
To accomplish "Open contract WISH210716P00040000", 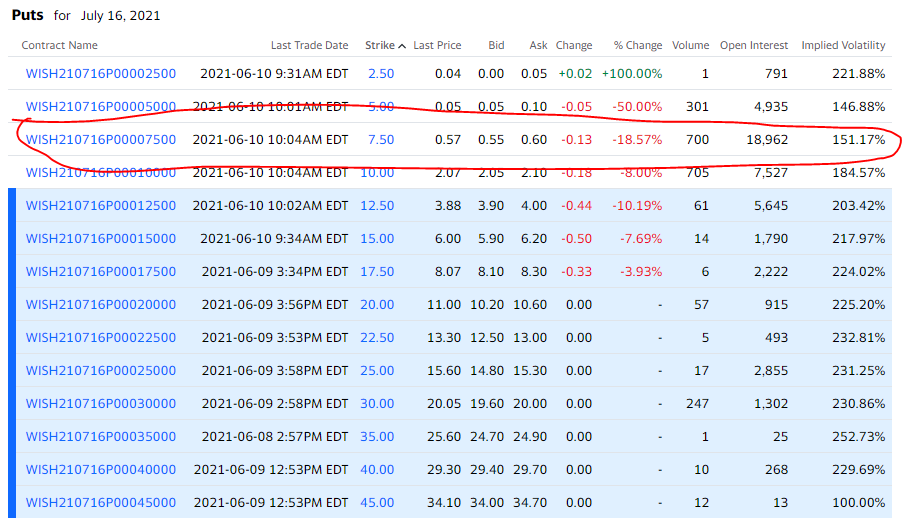I will (x=101, y=469).
